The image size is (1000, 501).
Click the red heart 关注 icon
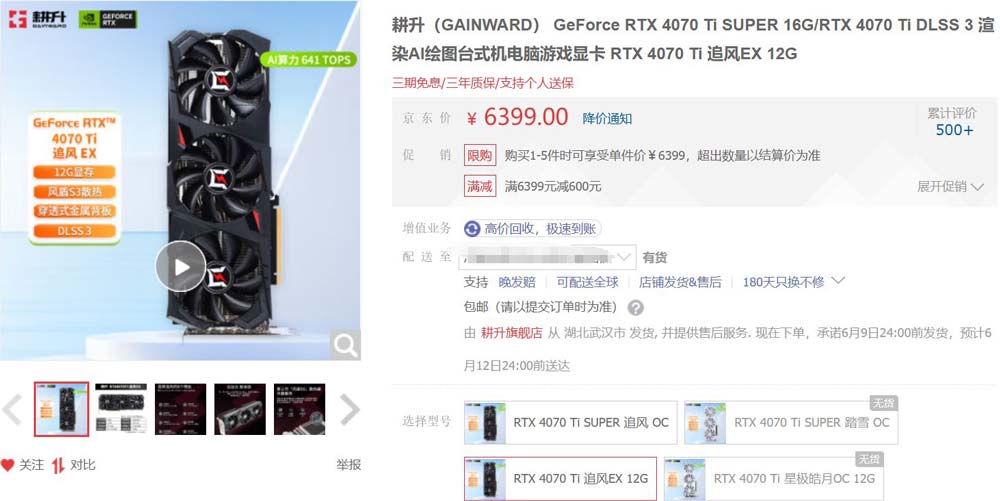7,465
